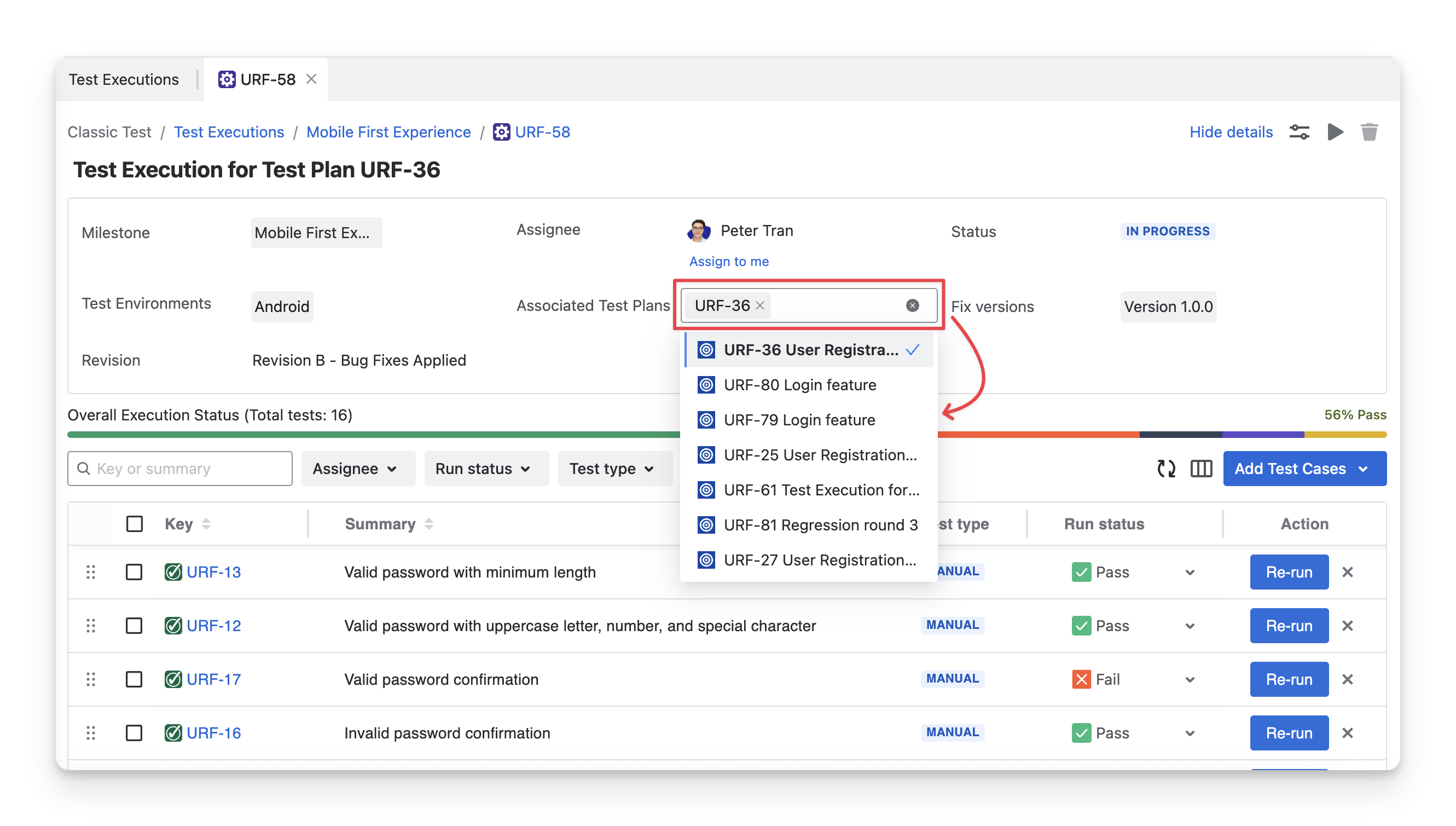Check the URF-13 row checkbox
Image resolution: width=1456 pixels, height=826 pixels.
click(x=134, y=572)
